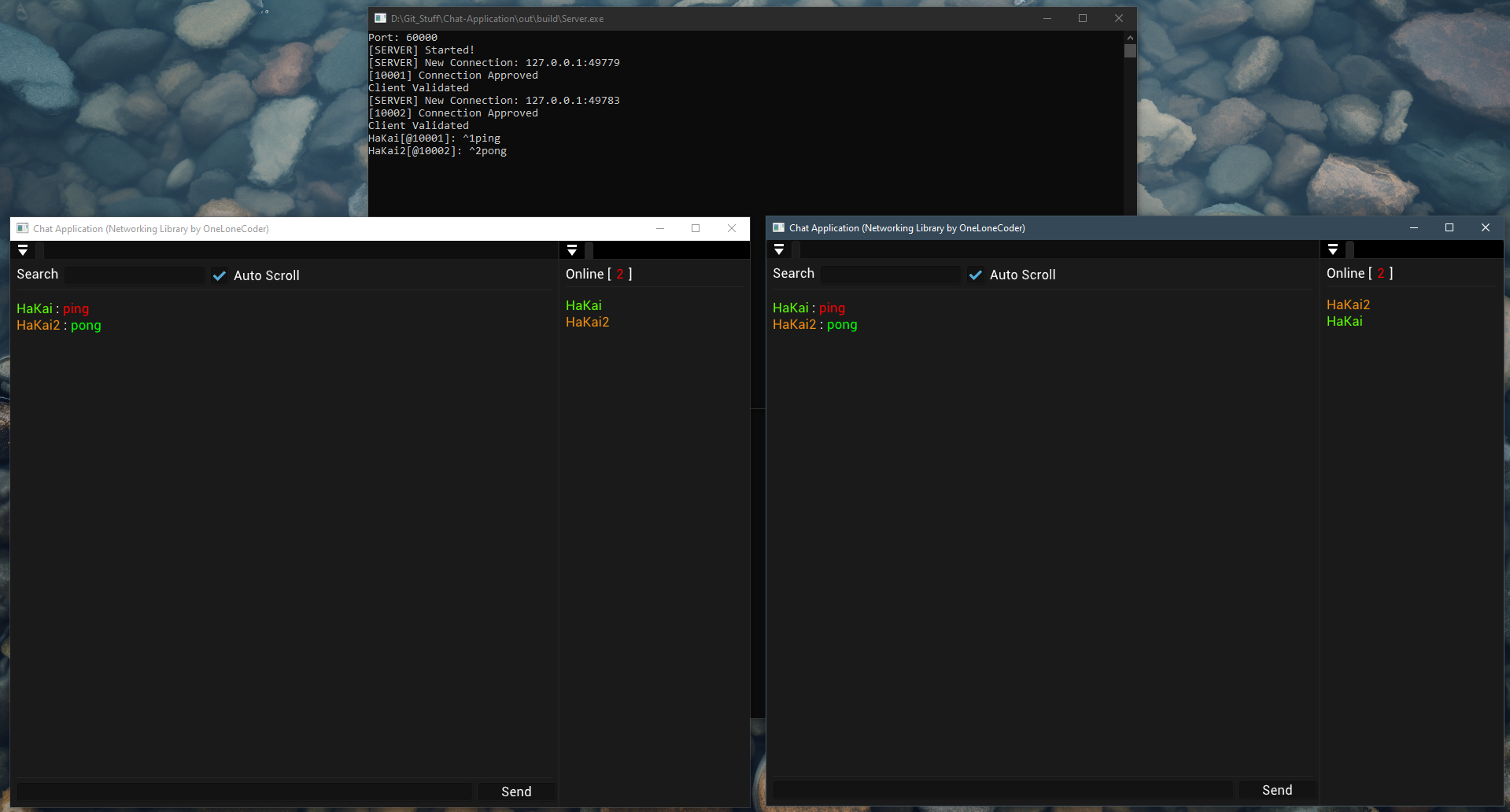The image size is (1510, 812).
Task: Select HaKai in the left window's online list
Action: 584,305
